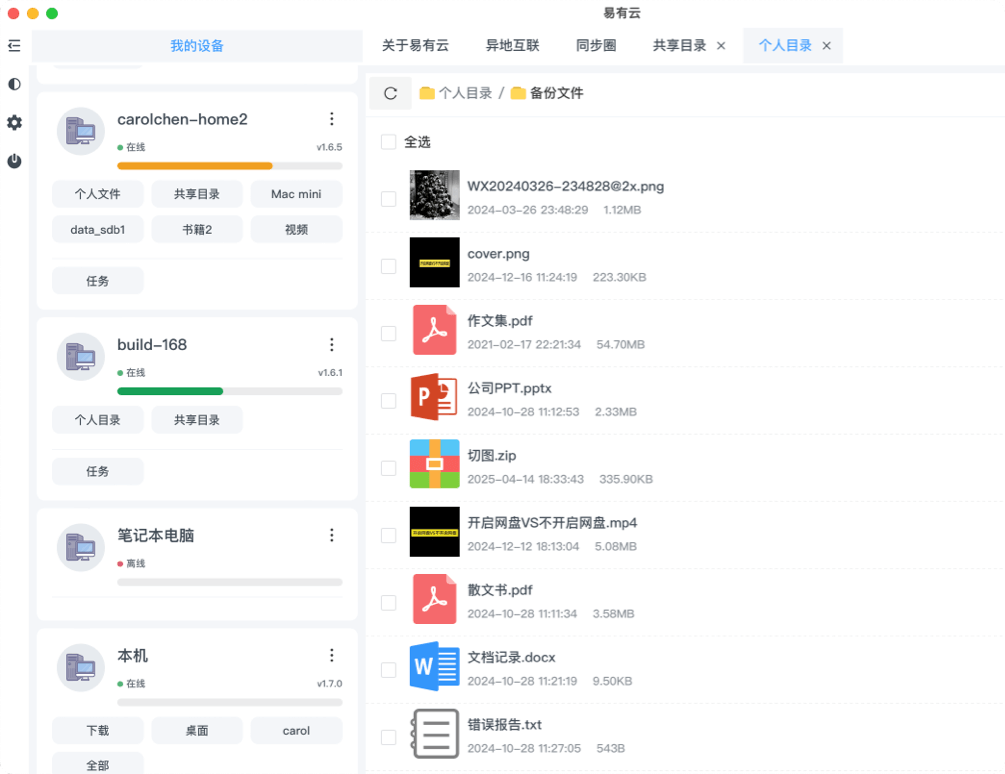The width and height of the screenshot is (1005, 774).
Task: Open the settings gear icon
Action: [14, 123]
